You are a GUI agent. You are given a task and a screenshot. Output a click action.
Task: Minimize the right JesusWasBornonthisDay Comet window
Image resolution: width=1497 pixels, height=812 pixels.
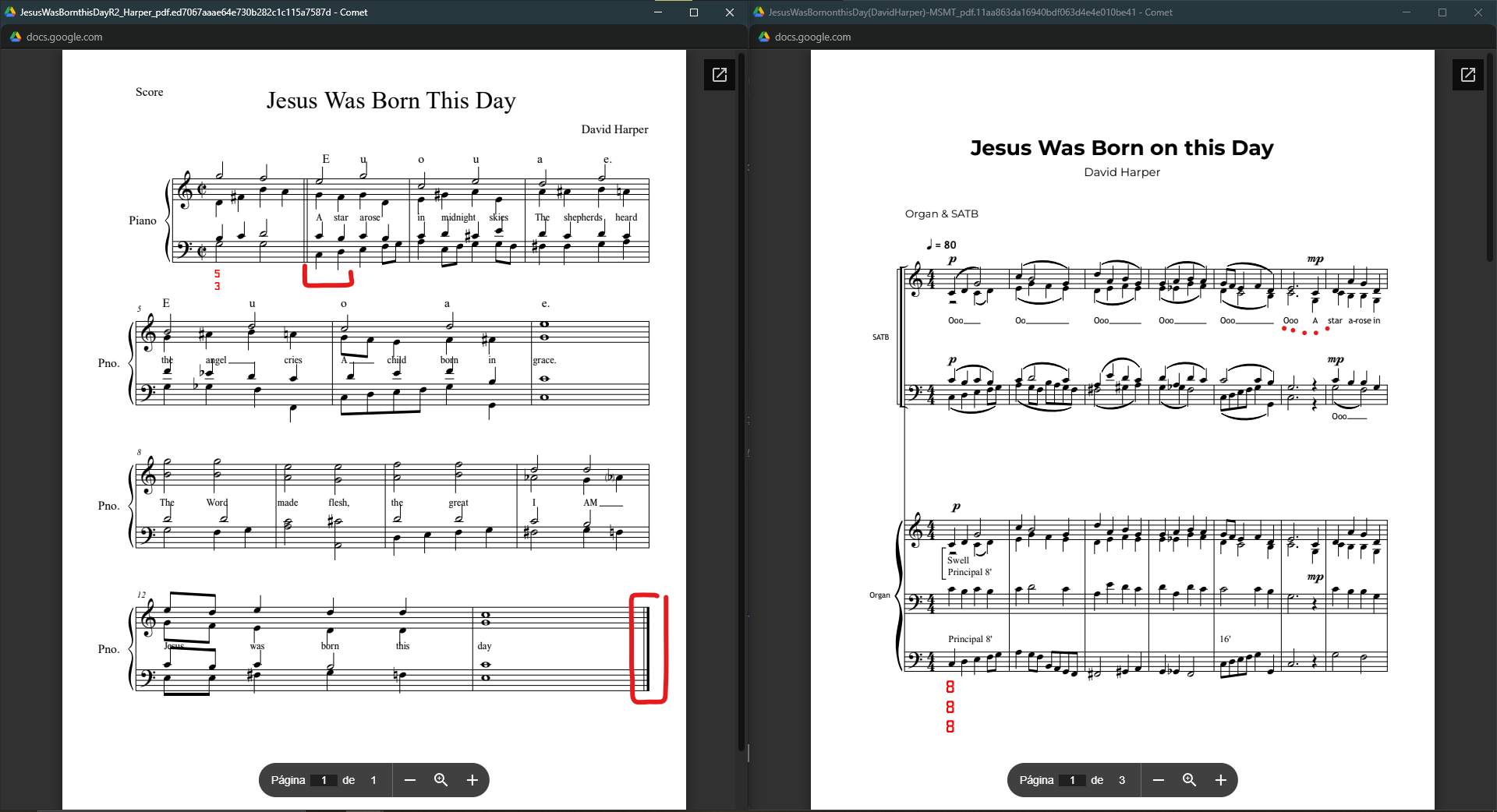tap(1407, 12)
